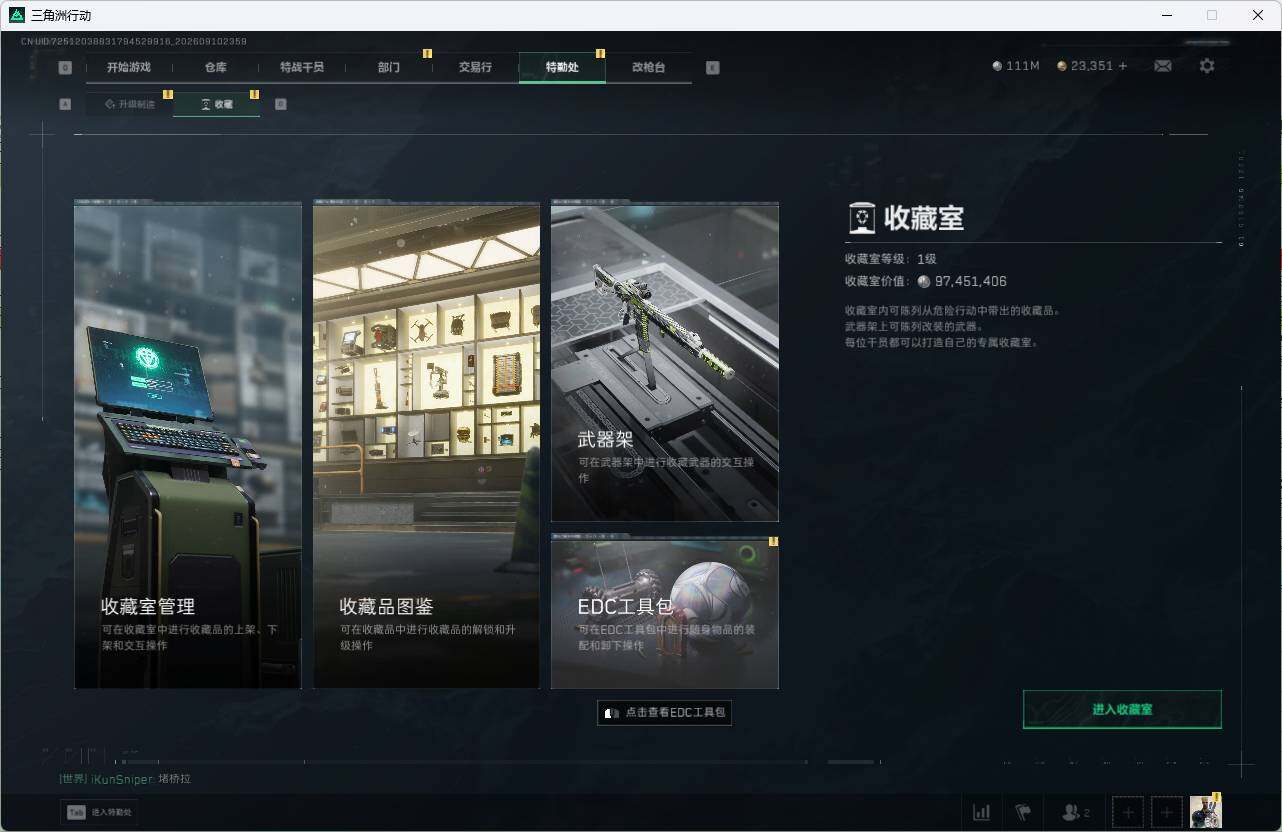Click the player avatar portrait

1206,812
